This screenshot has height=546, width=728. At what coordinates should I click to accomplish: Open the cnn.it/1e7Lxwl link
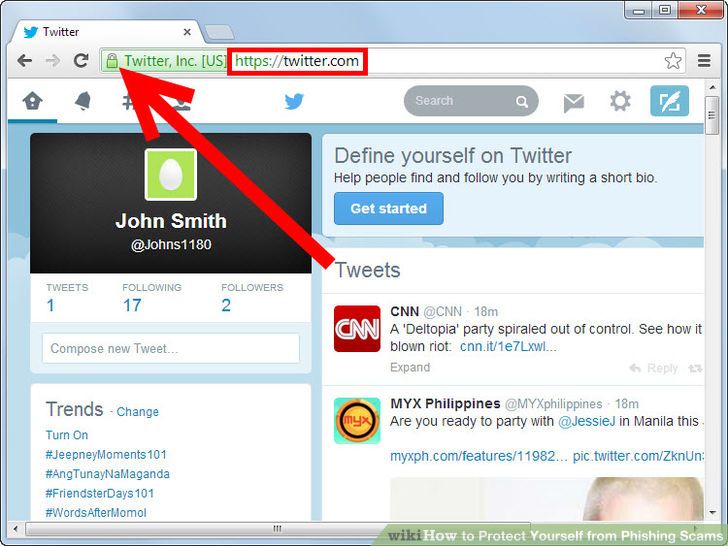pos(508,347)
